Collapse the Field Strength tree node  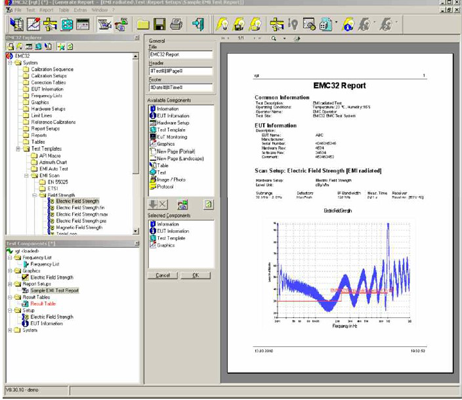pos(34,195)
